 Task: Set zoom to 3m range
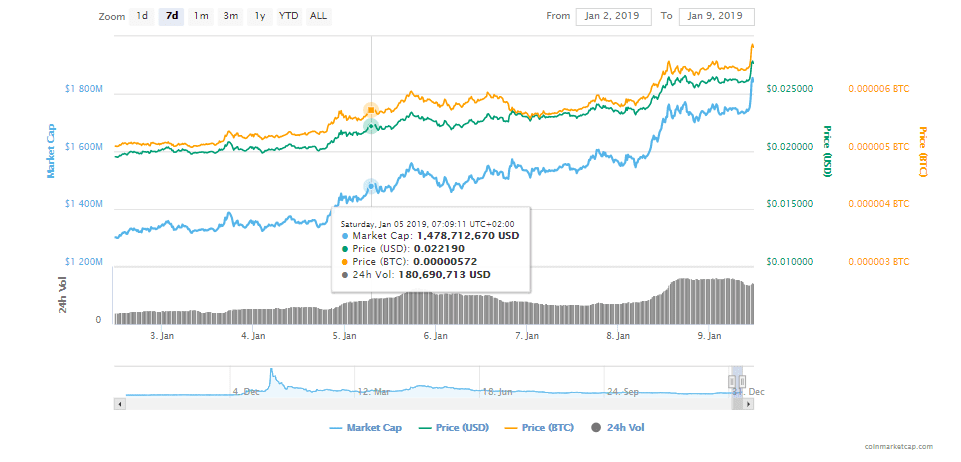[x=231, y=16]
